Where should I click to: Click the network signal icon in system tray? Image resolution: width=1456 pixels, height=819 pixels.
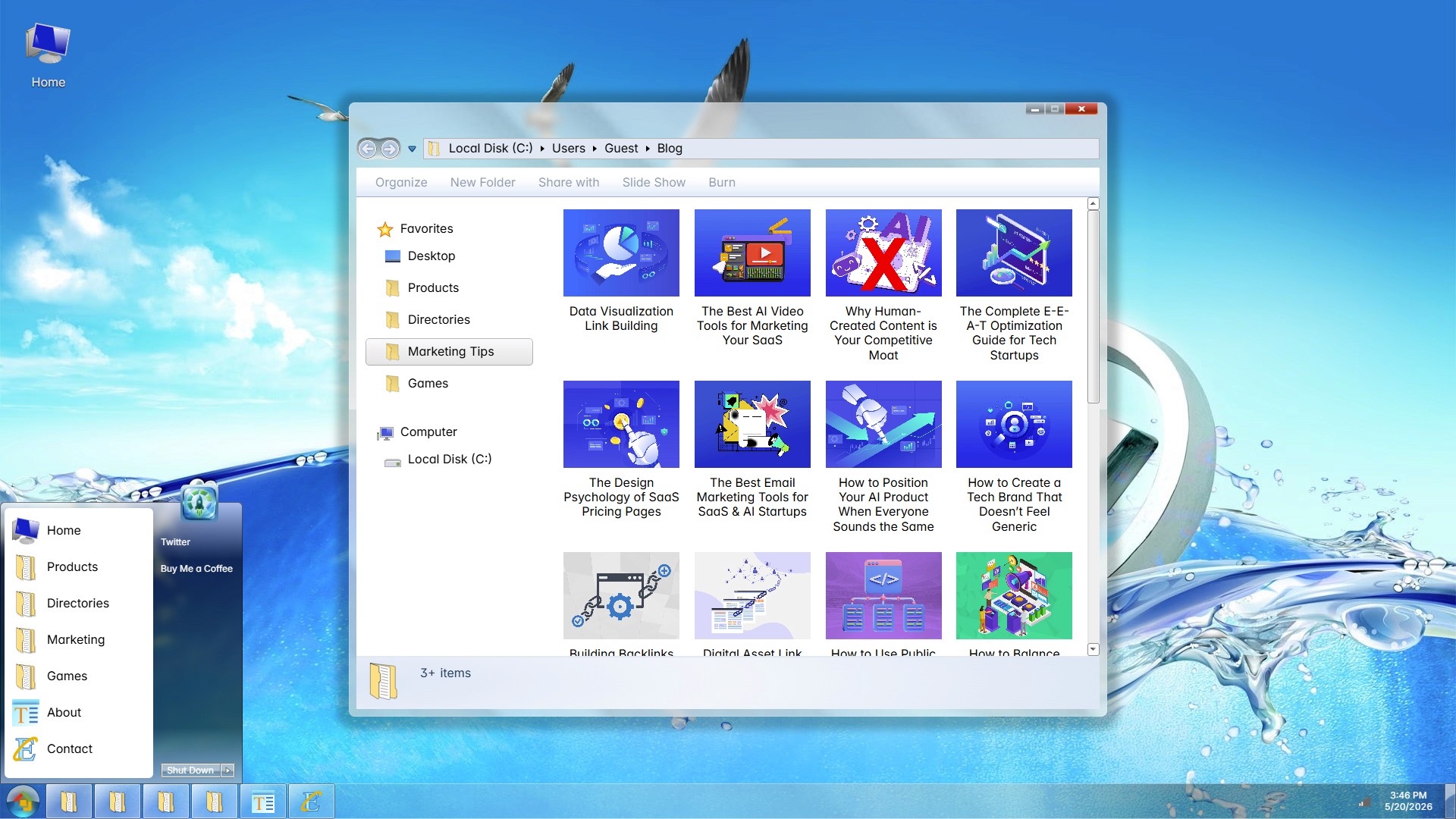click(1364, 802)
